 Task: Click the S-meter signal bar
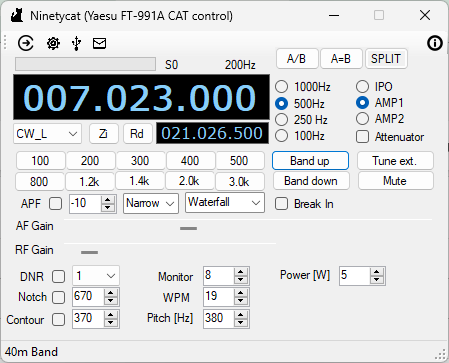(x=85, y=64)
